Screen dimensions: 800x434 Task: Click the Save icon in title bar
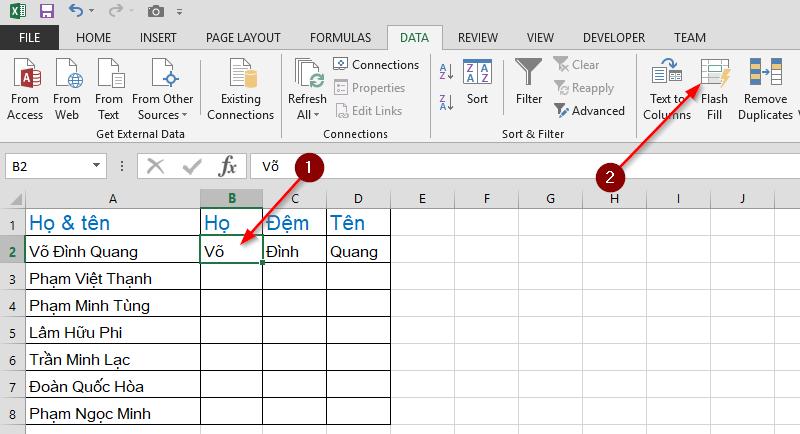click(x=47, y=12)
